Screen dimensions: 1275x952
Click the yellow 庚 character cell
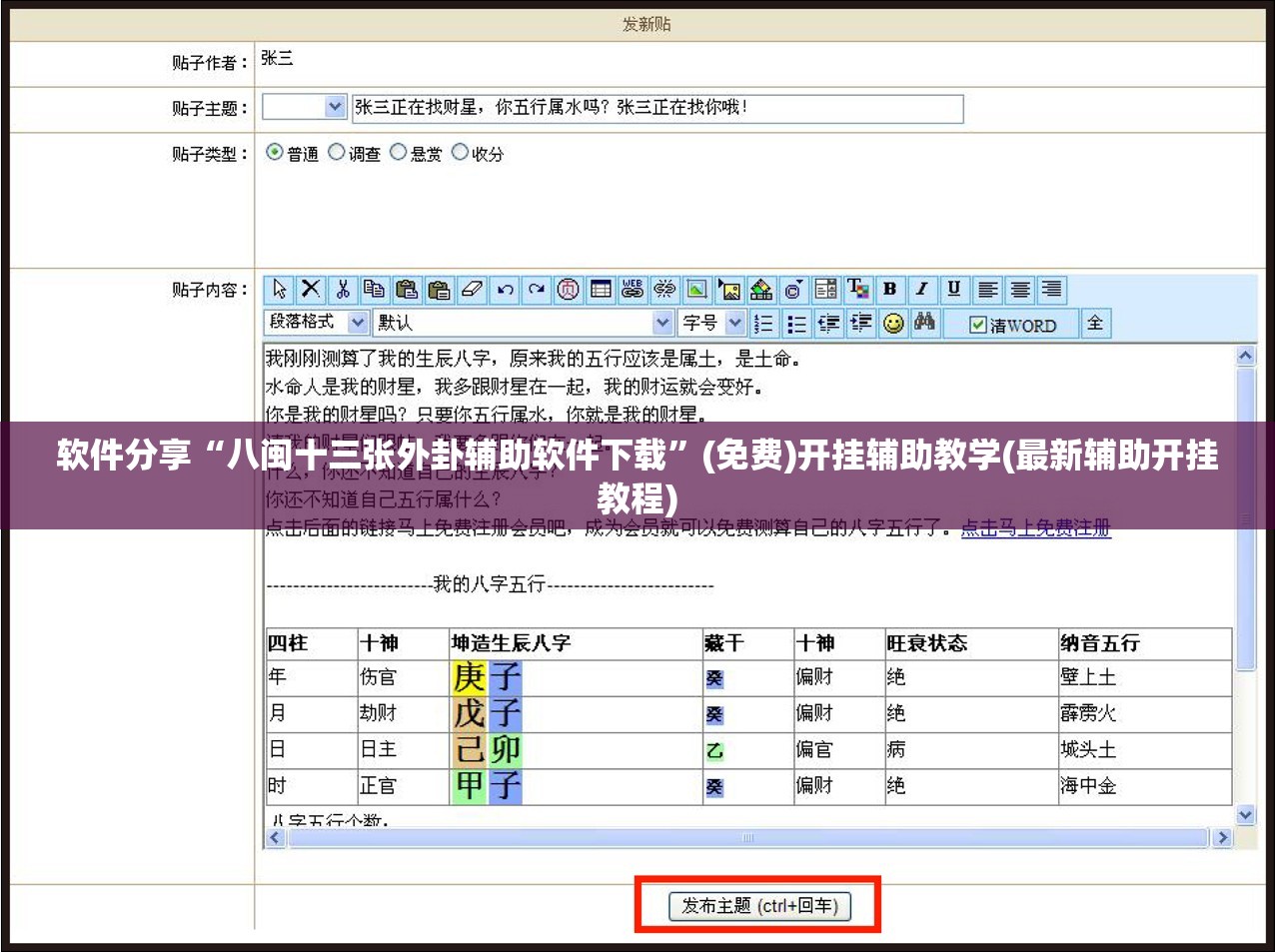click(469, 677)
